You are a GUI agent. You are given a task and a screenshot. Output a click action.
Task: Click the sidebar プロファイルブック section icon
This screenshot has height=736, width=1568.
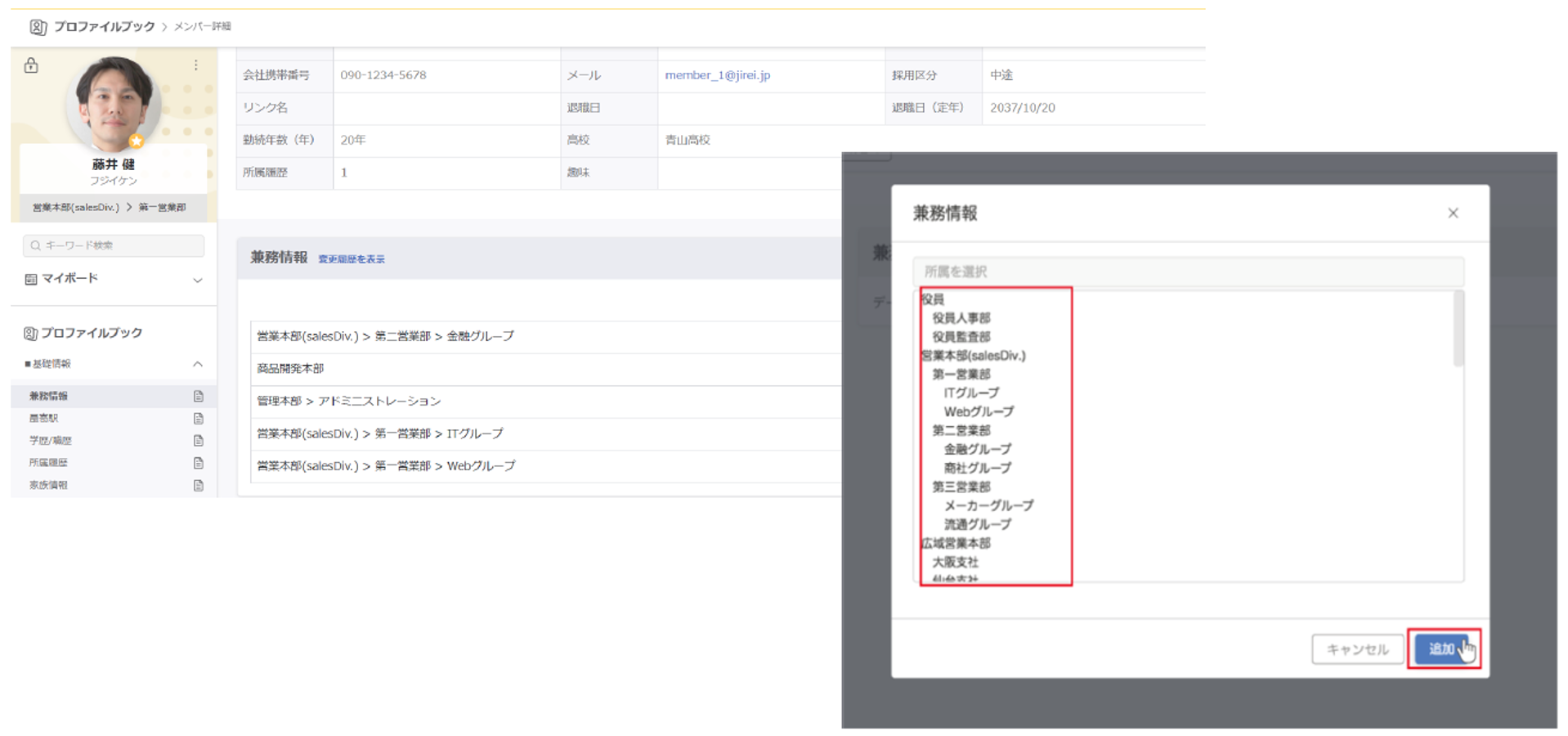(30, 333)
